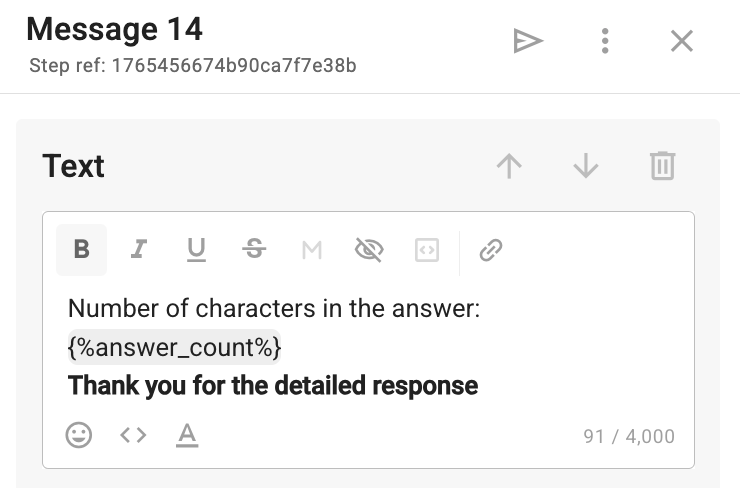Screen dimensions: 740x488
Task: Send Message 14 with paper plane icon
Action: pos(527,40)
